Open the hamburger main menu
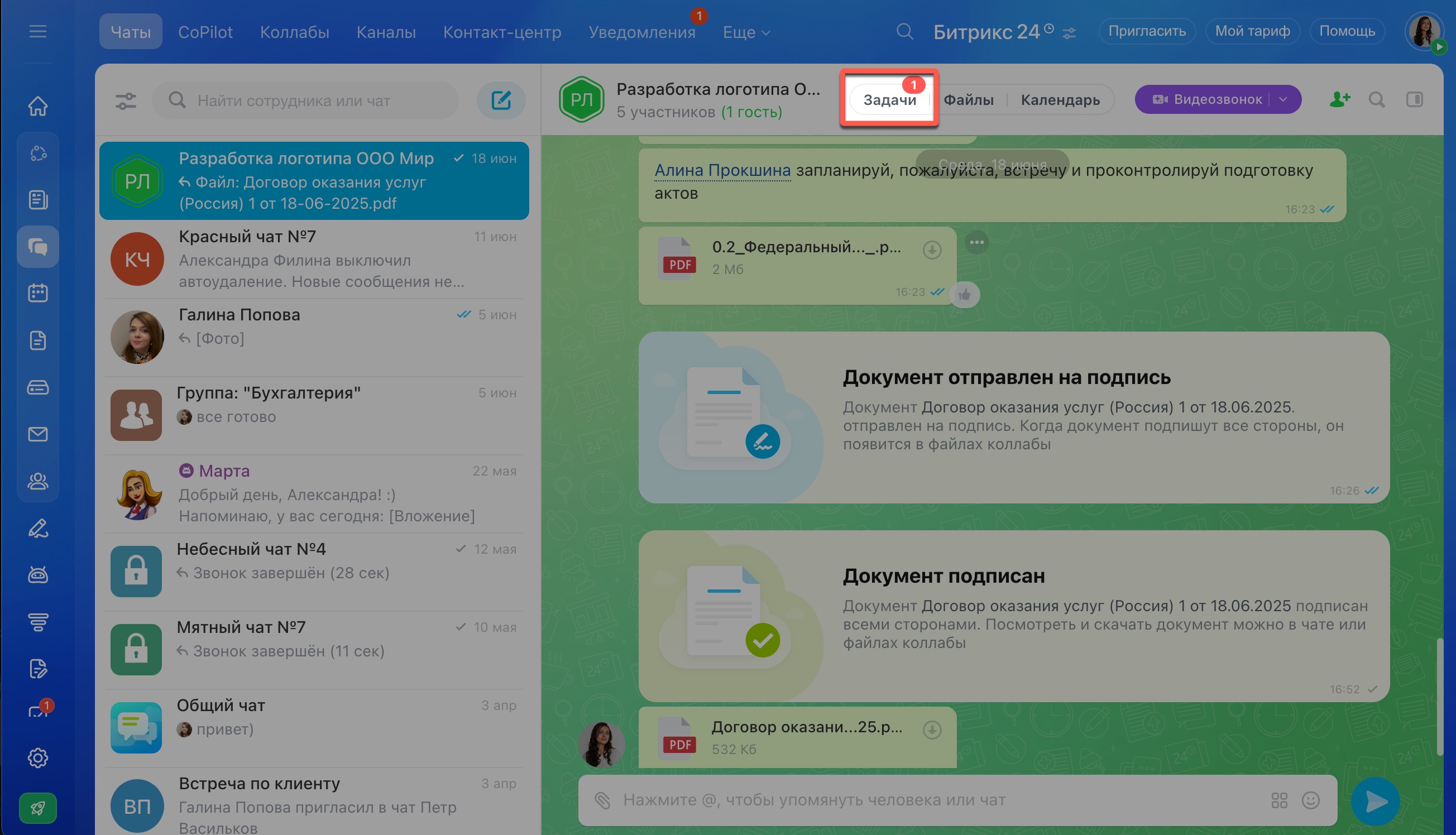Viewport: 1456px width, 835px height. click(x=38, y=31)
